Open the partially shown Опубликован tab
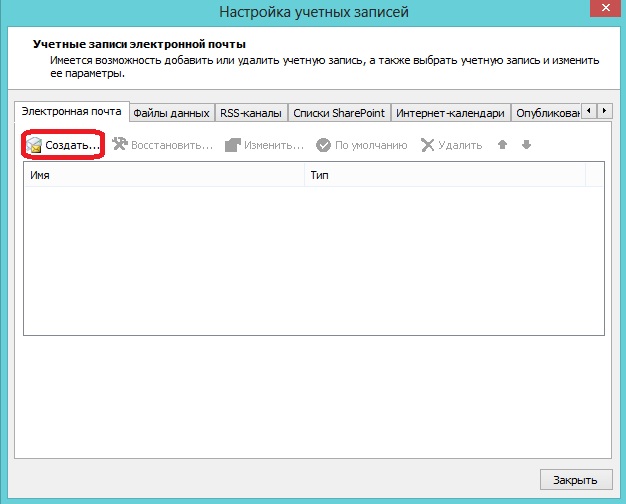626x504 pixels. (547, 113)
